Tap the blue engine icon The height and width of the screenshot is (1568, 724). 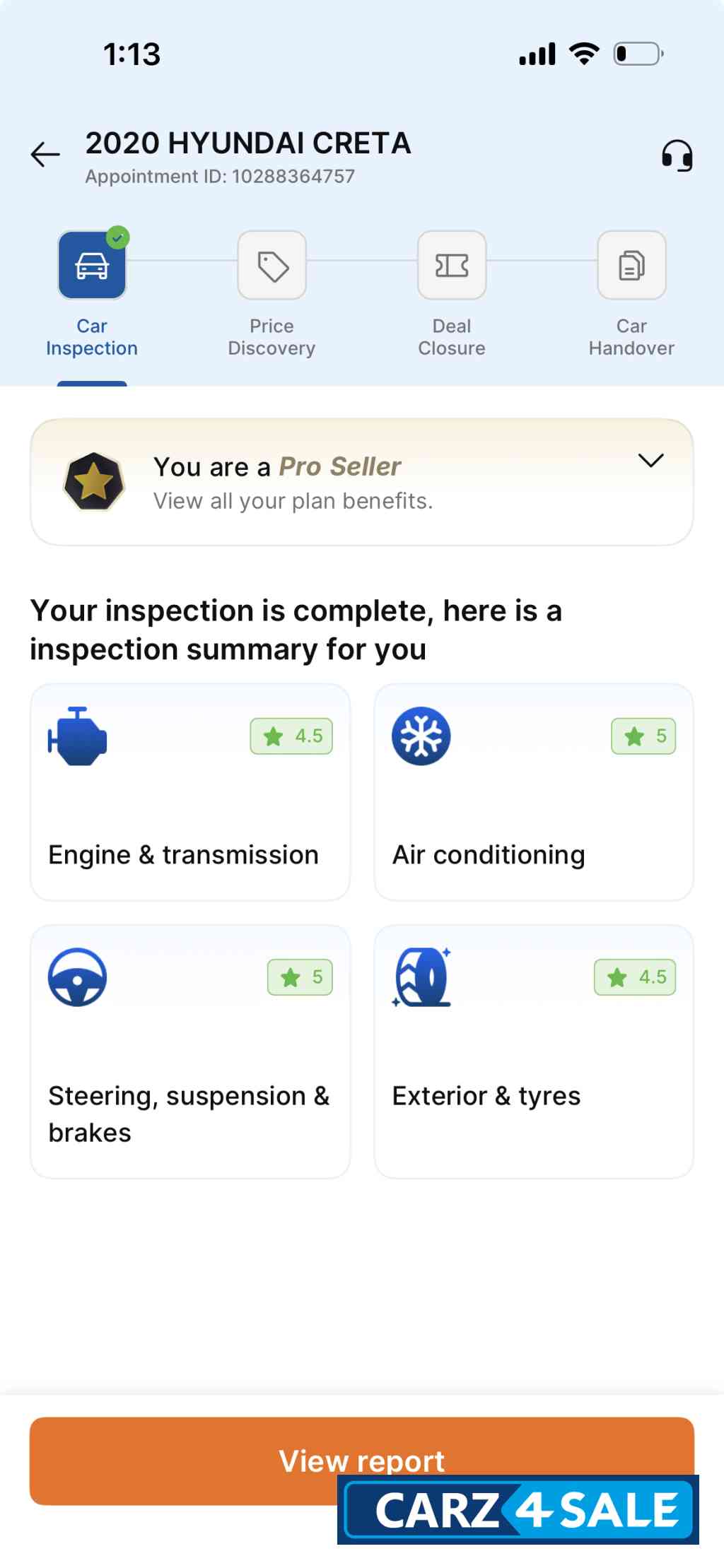(x=78, y=736)
